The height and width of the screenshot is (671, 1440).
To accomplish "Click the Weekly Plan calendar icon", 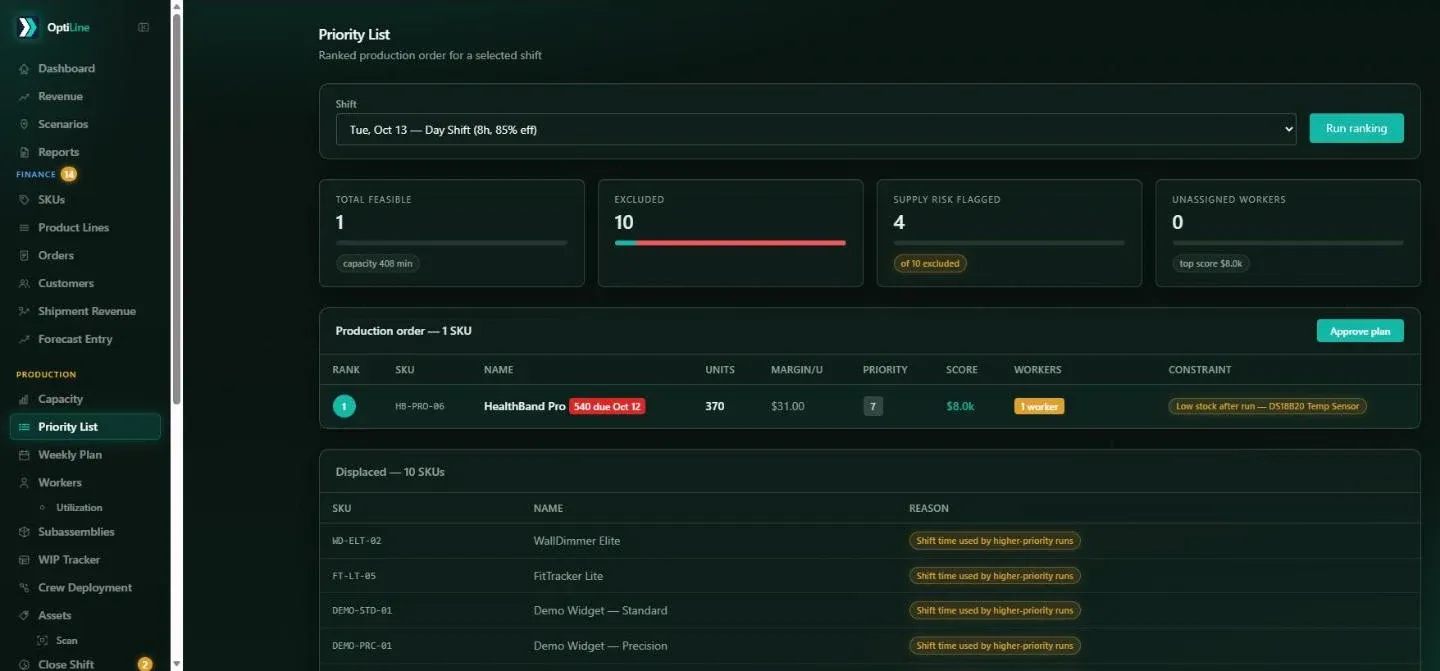I will coord(24,455).
